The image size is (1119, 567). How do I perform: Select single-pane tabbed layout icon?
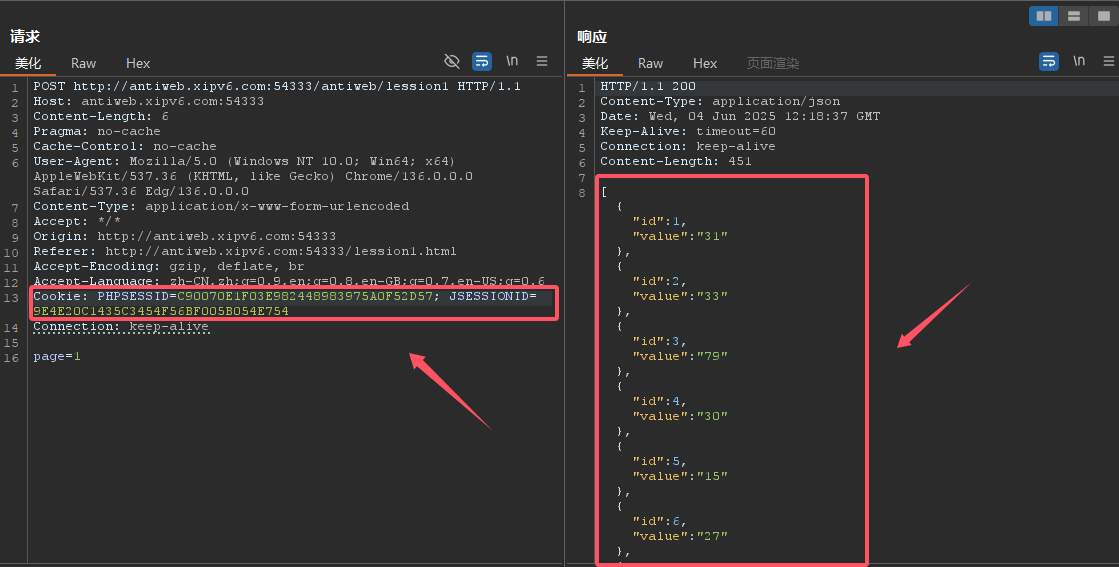(x=1101, y=16)
